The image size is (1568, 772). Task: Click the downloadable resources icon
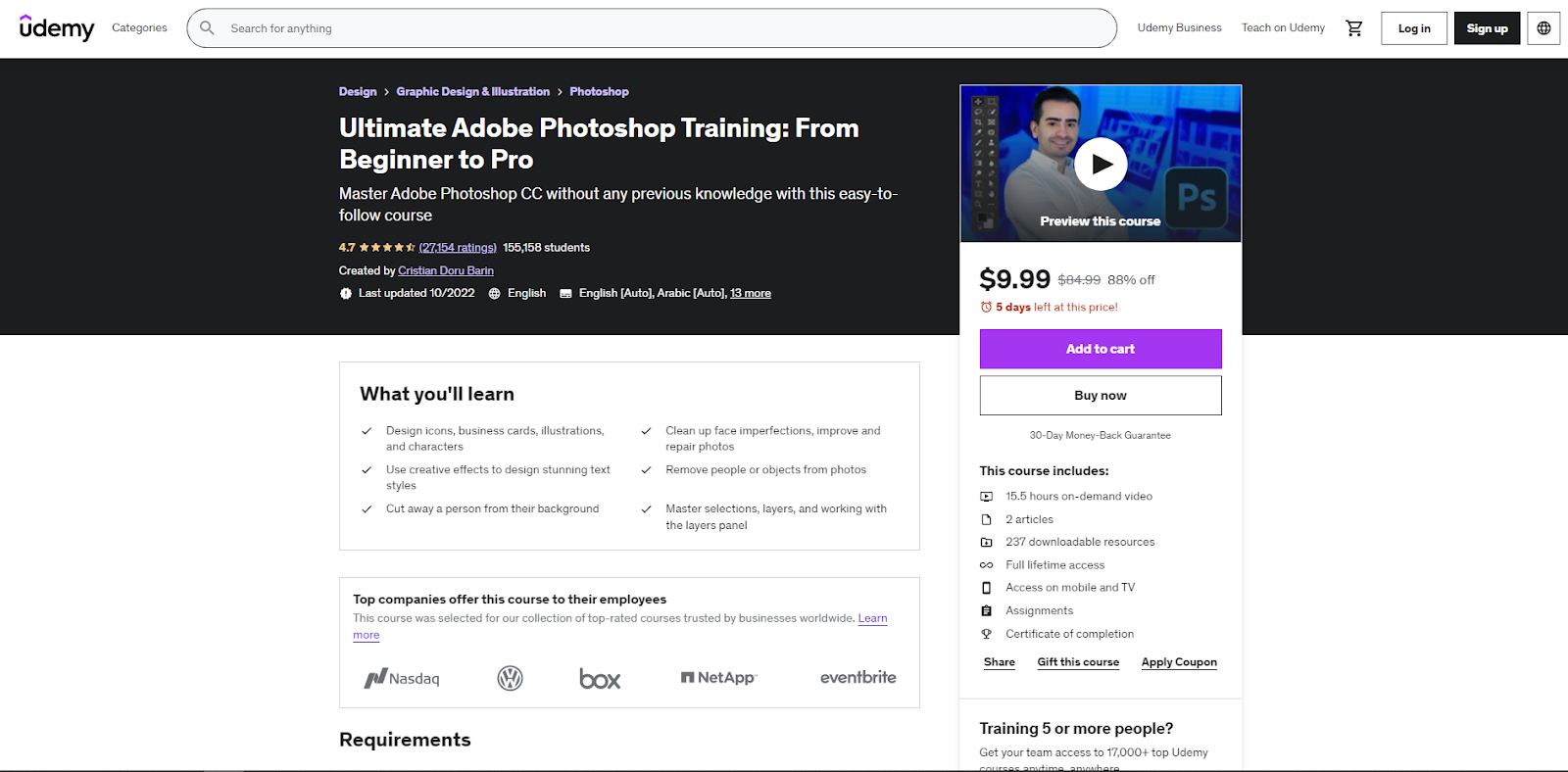pyautogui.click(x=987, y=543)
